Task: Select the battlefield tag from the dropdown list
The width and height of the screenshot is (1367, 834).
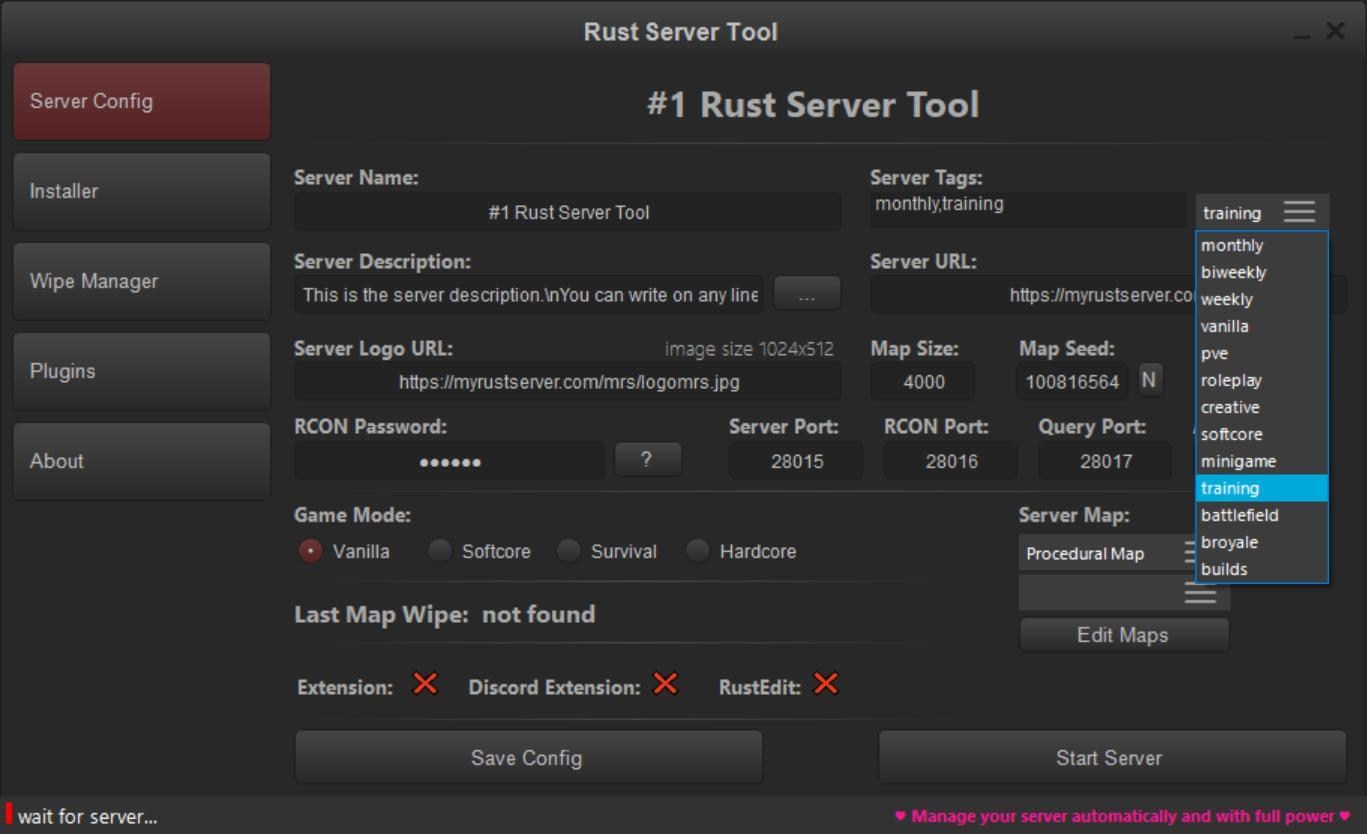Action: coord(1240,514)
